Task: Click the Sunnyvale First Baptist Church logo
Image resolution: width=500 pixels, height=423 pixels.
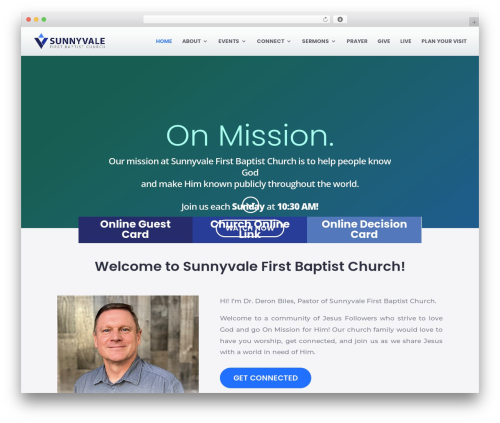Action: click(70, 41)
